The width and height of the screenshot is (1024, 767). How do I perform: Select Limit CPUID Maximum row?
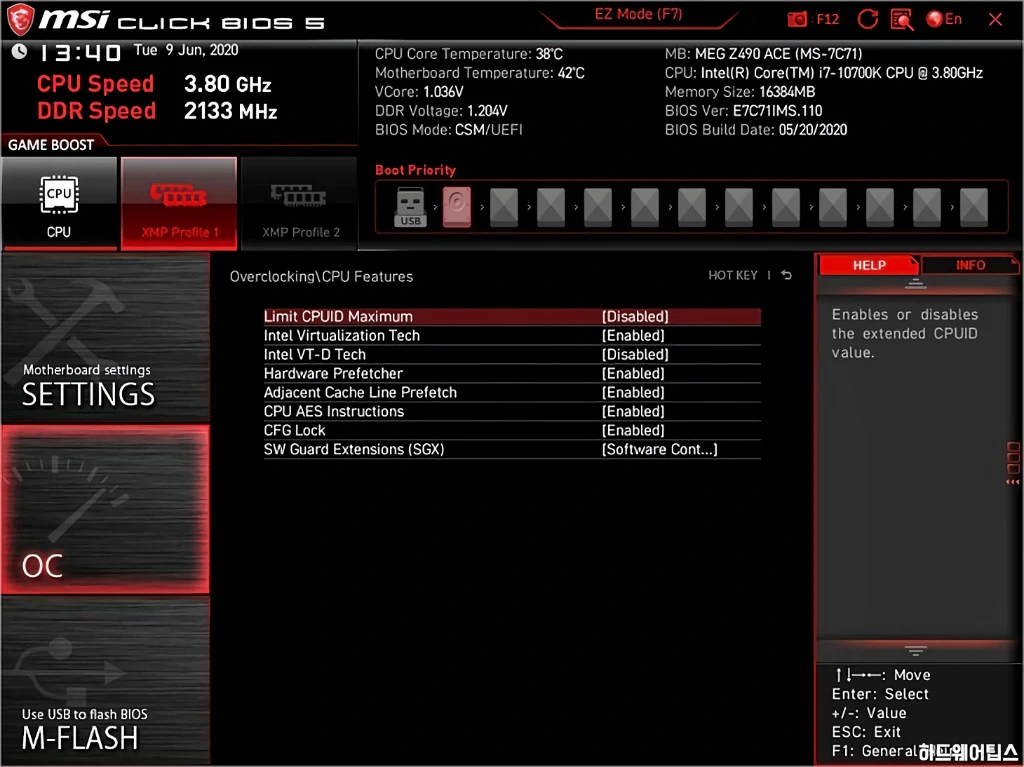click(512, 316)
